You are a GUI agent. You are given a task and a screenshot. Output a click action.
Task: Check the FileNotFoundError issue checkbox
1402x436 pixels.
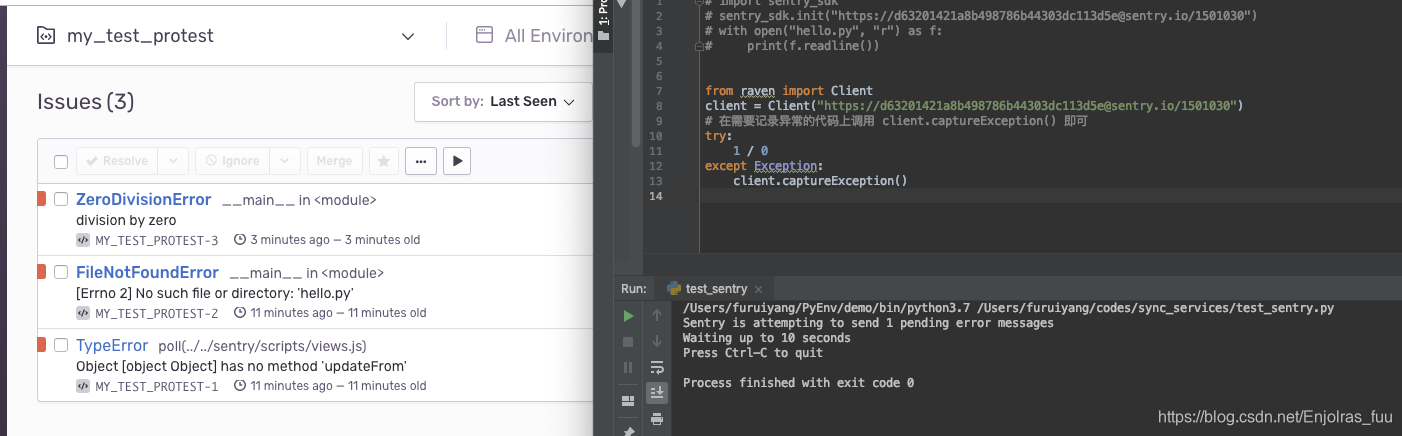pyautogui.click(x=61, y=272)
